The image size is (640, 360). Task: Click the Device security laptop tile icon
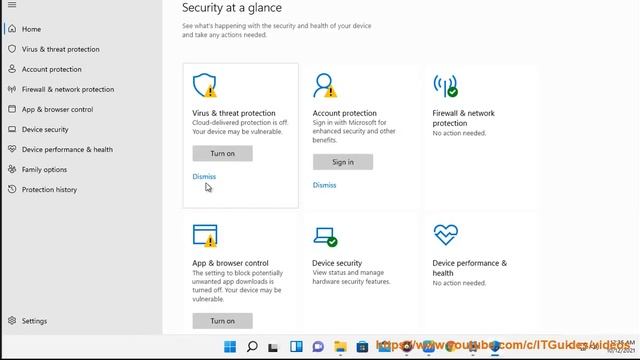[x=325, y=237]
